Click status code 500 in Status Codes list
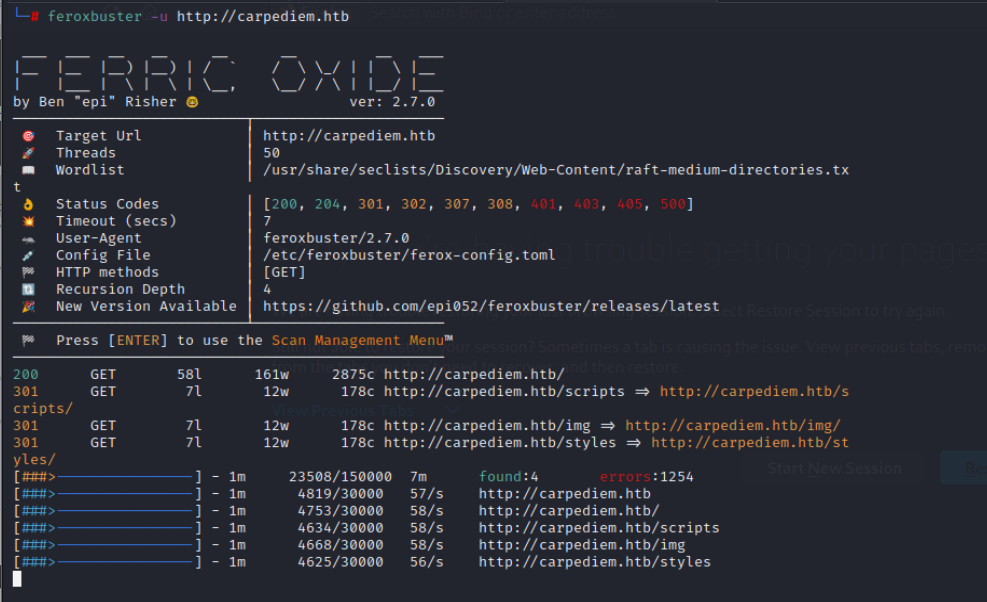This screenshot has height=602, width=987. (673, 204)
